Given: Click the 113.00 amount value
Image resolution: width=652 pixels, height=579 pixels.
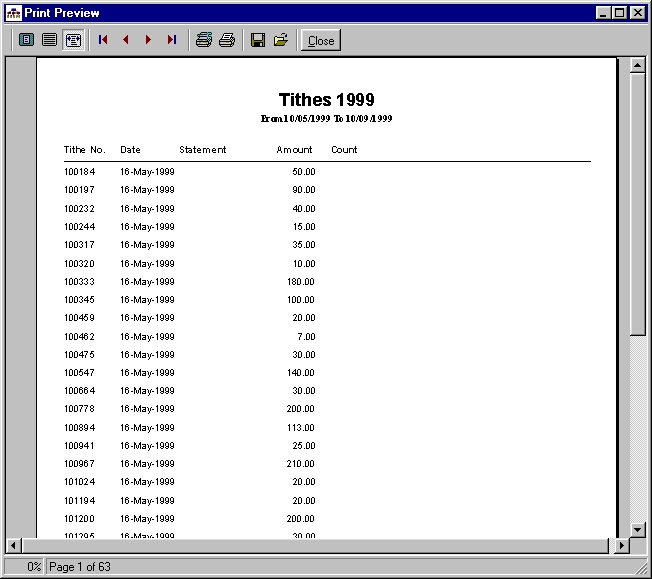Looking at the screenshot, I should (x=301, y=428).
